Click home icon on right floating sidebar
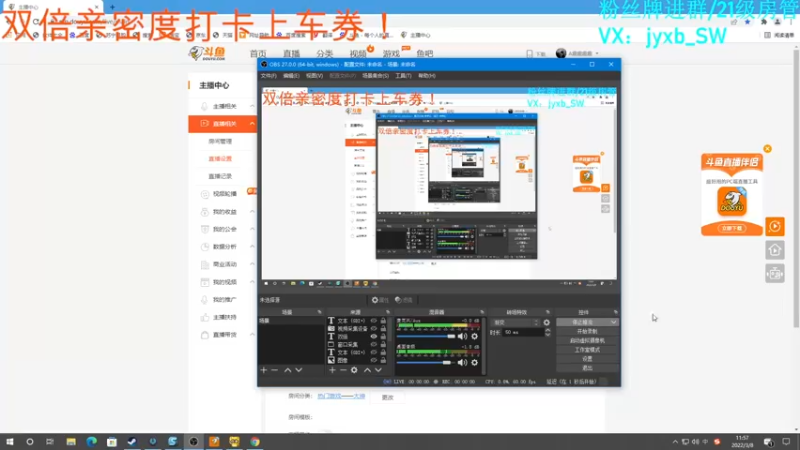Viewport: 800px width, 450px height. click(774, 250)
